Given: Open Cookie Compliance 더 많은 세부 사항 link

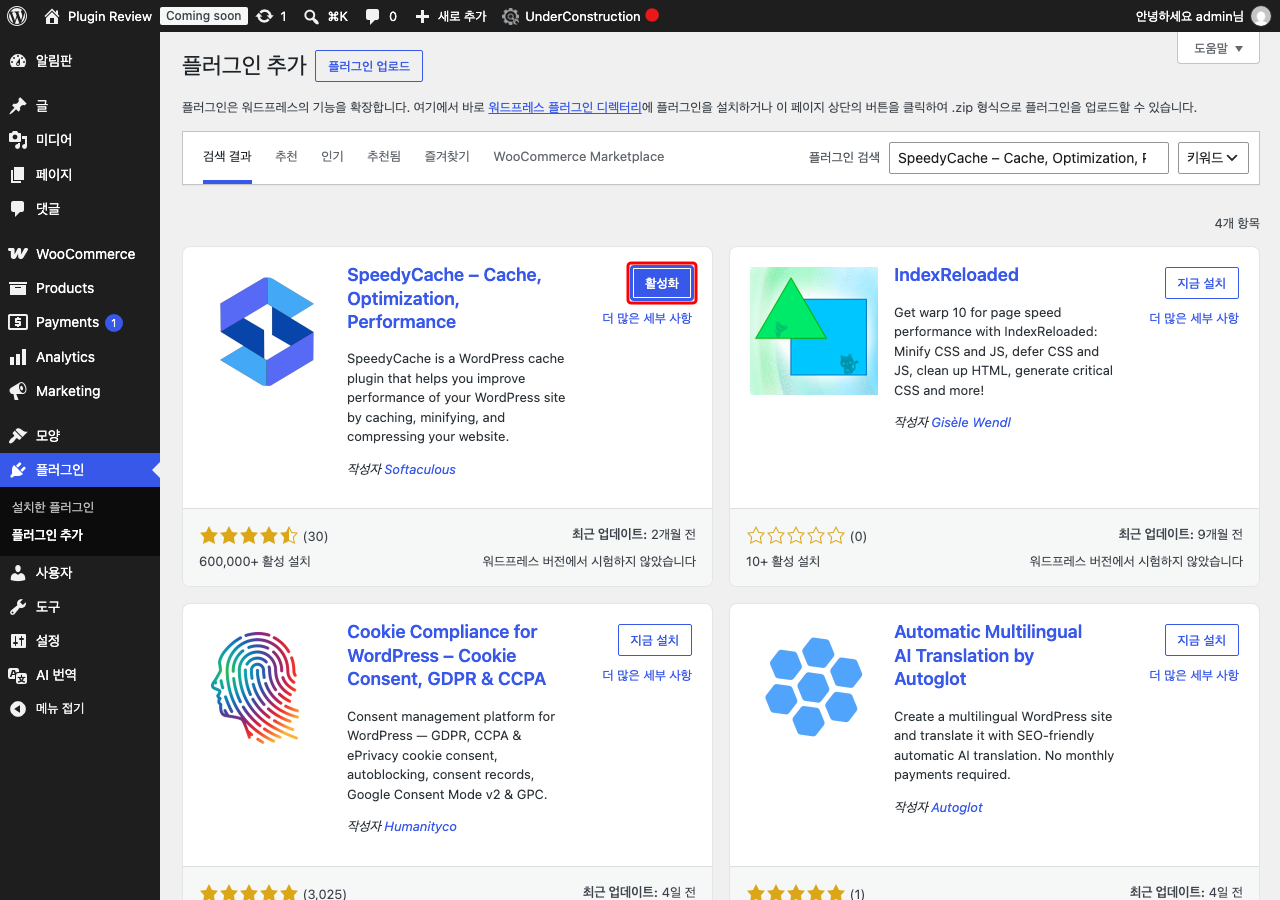Looking at the screenshot, I should 647,675.
